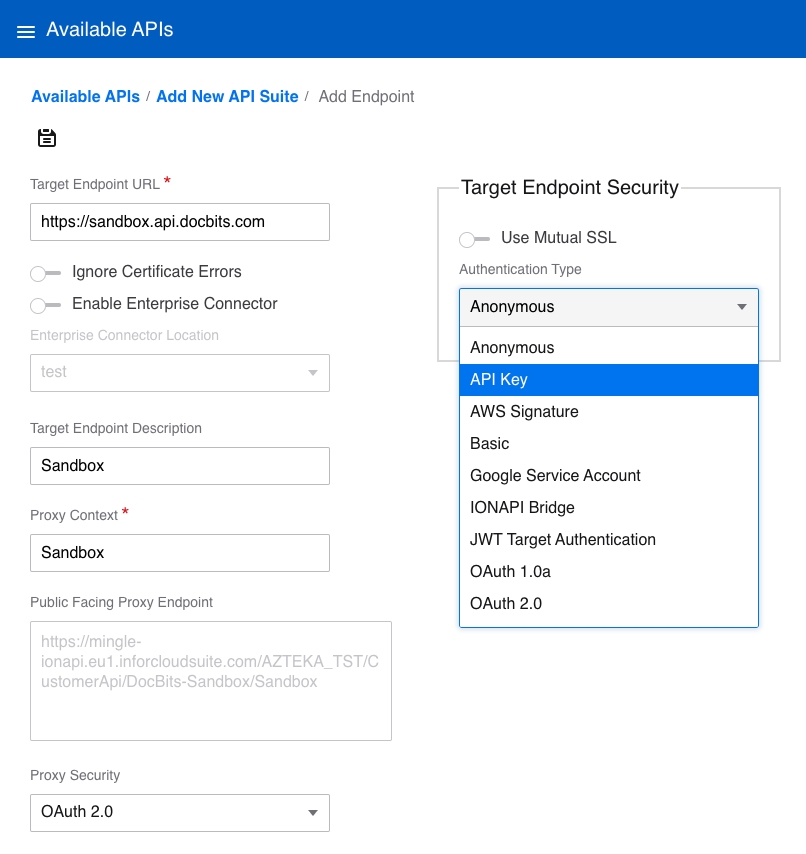Choose AWS Signature from the list
Viewport: 806px width, 854px height.
point(608,412)
